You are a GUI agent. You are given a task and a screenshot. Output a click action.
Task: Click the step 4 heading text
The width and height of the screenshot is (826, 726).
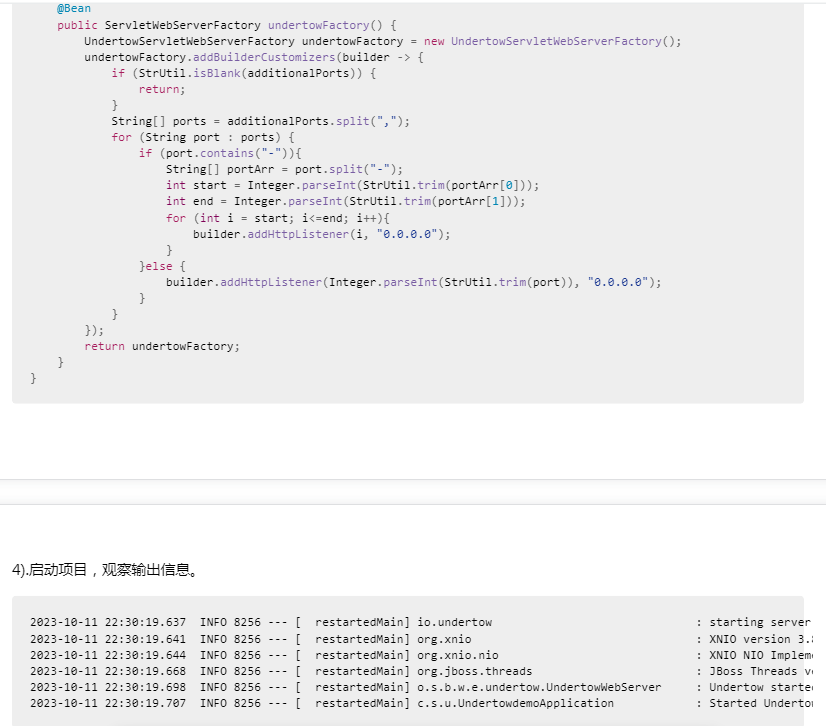click(x=105, y=570)
